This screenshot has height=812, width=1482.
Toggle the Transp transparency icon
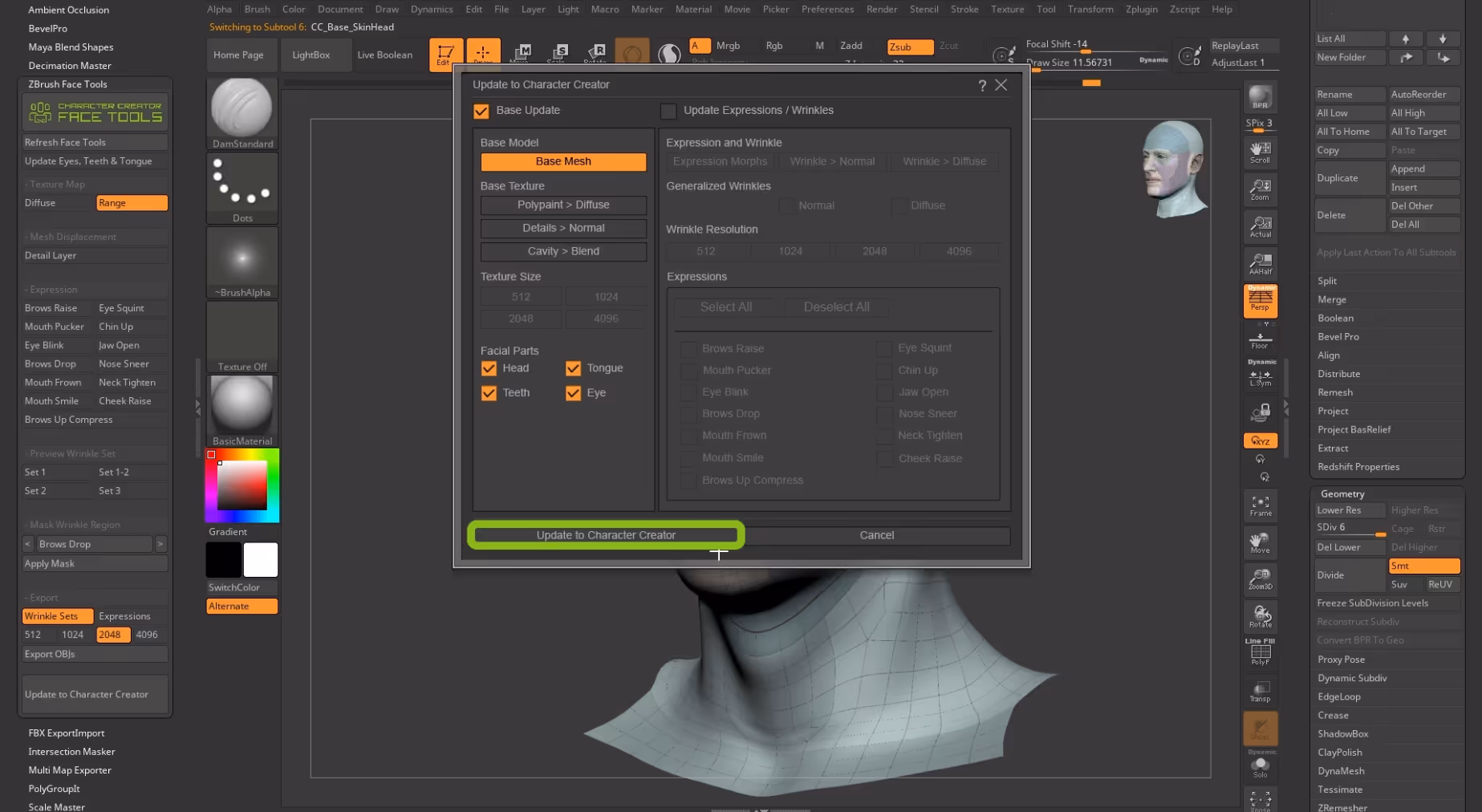point(1260,691)
